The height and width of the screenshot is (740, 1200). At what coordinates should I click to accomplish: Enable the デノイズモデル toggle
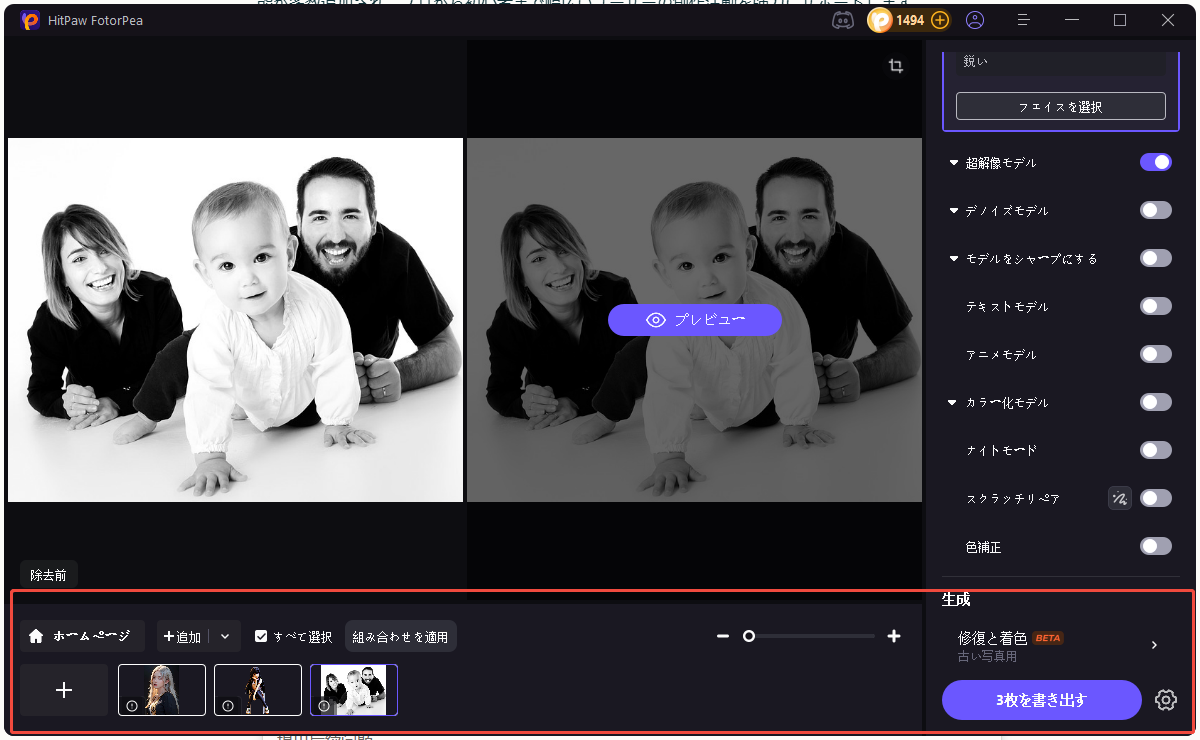pyautogui.click(x=1156, y=210)
